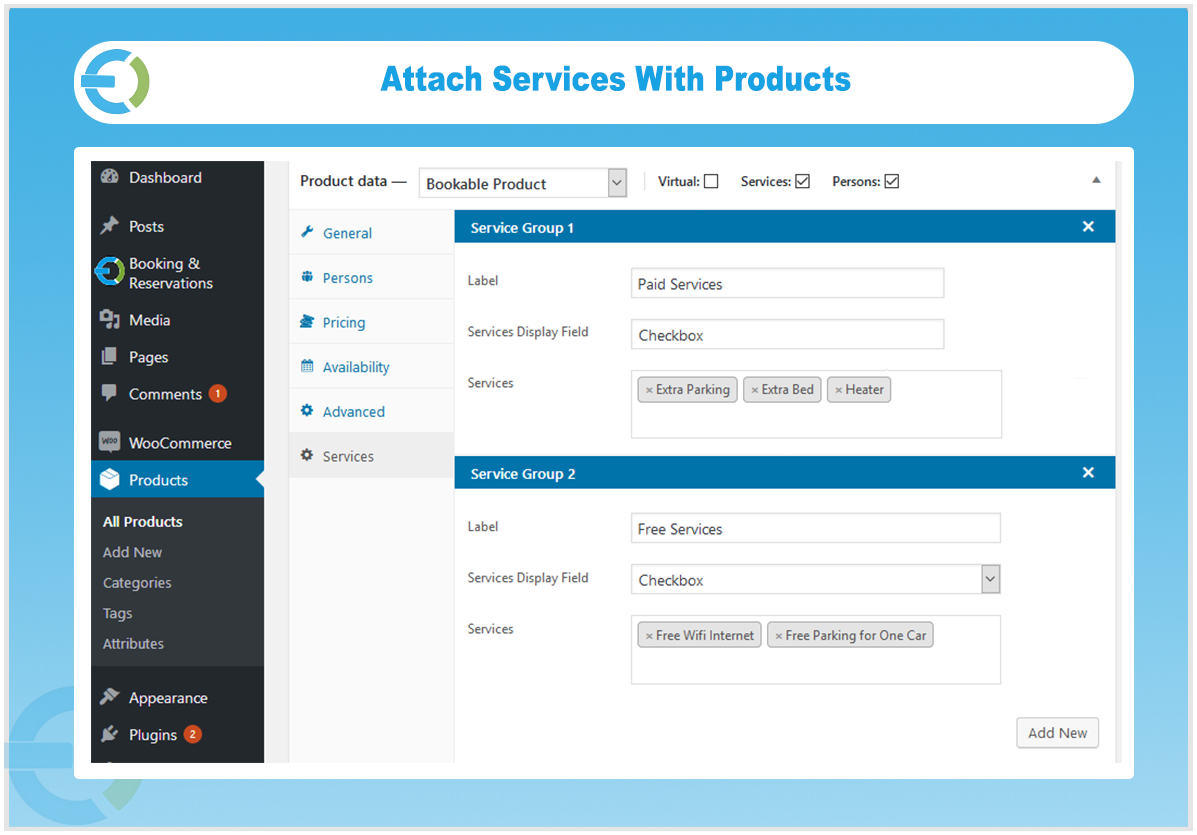
Task: Remove the Heater service tag
Action: coord(840,389)
